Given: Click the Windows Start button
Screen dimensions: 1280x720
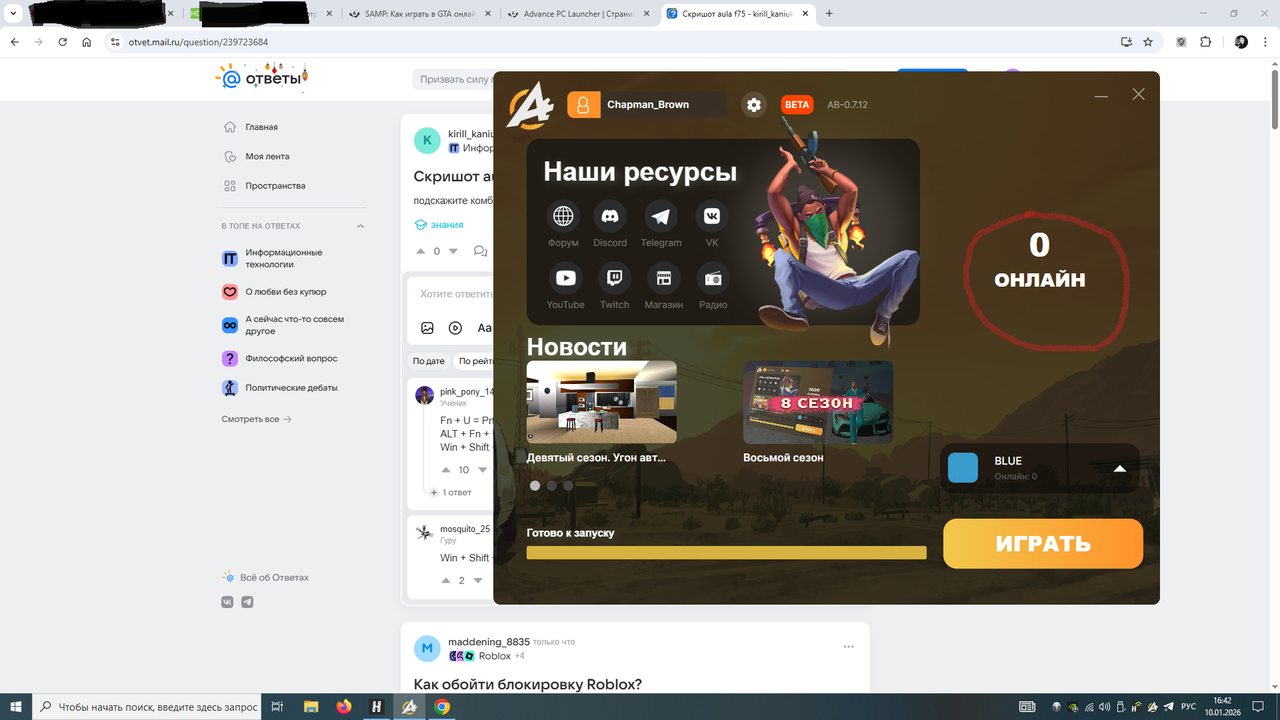Looking at the screenshot, I should tap(16, 707).
